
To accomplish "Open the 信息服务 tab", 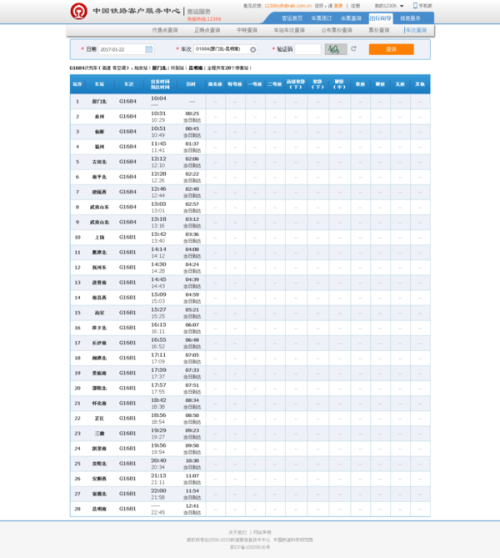I will 410,18.
